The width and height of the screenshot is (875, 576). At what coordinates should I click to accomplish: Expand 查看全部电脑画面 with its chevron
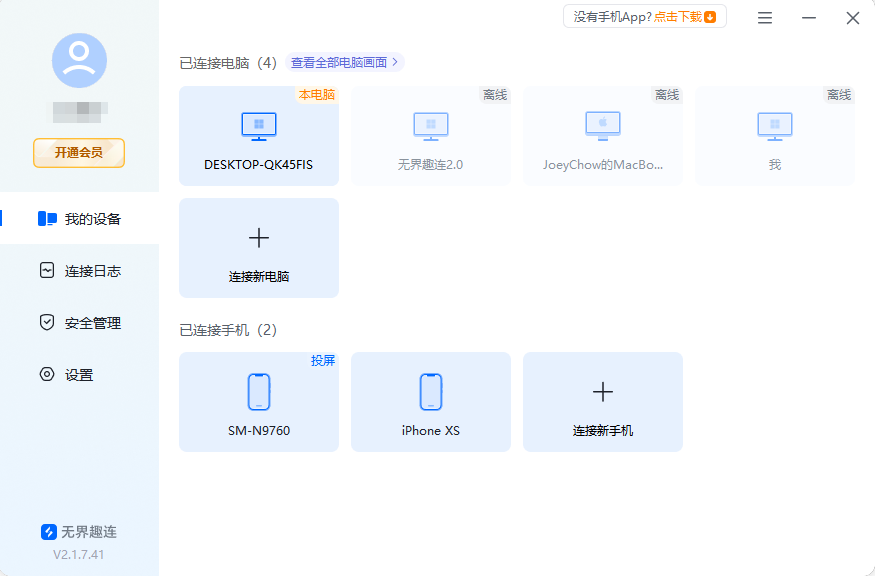[396, 62]
